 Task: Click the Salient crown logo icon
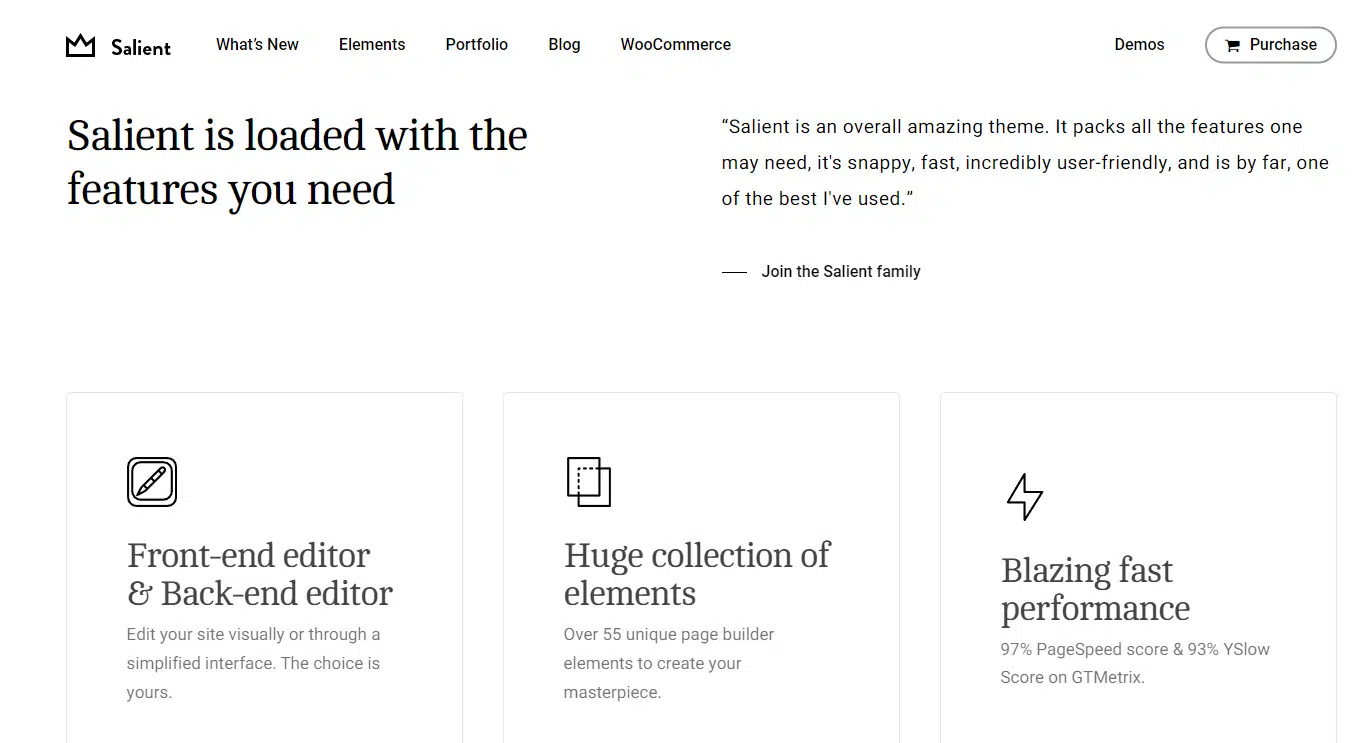[79, 44]
